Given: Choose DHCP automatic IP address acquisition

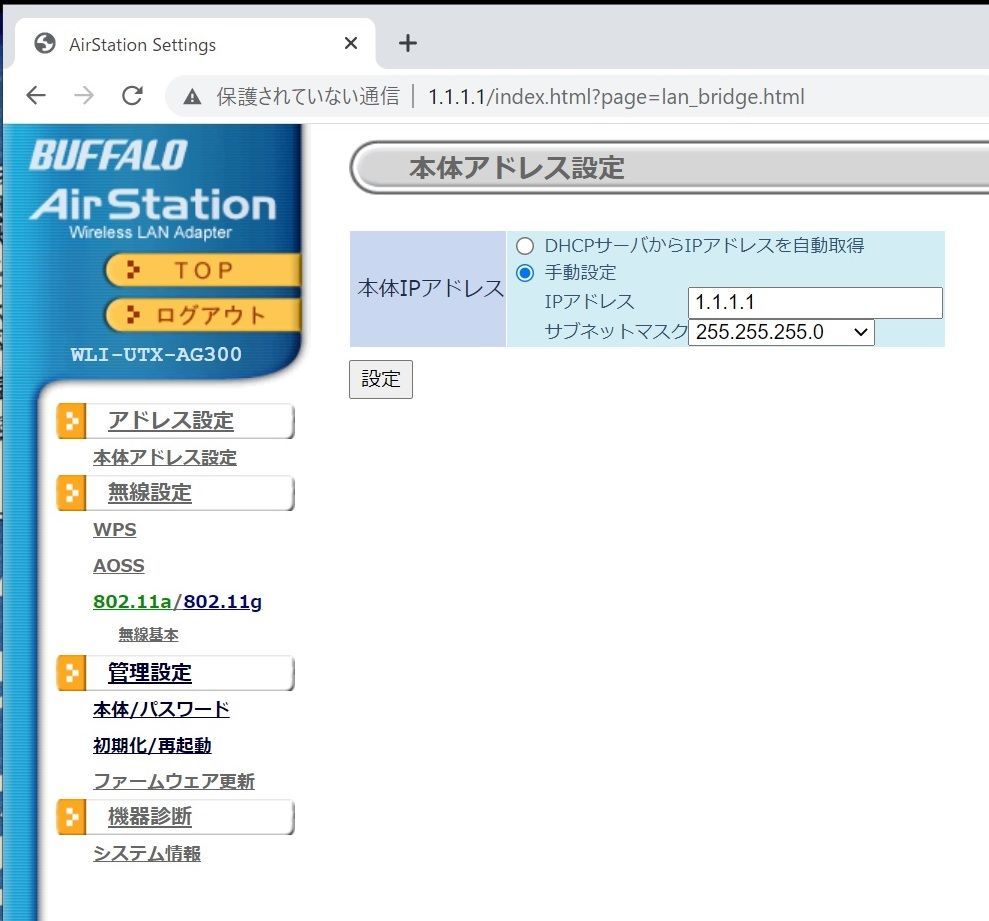Looking at the screenshot, I should coord(525,246).
